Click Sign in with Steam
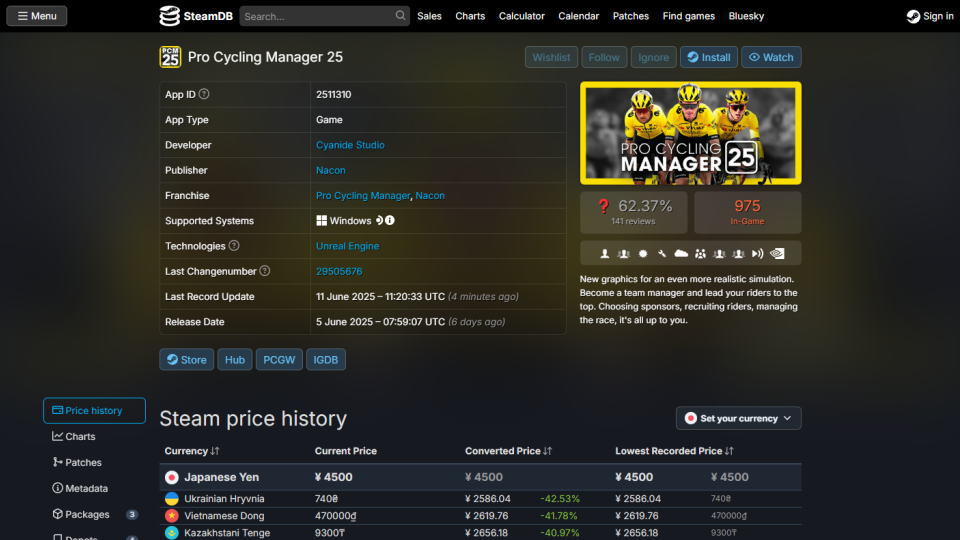Image resolution: width=960 pixels, height=540 pixels. pyautogui.click(x=930, y=16)
